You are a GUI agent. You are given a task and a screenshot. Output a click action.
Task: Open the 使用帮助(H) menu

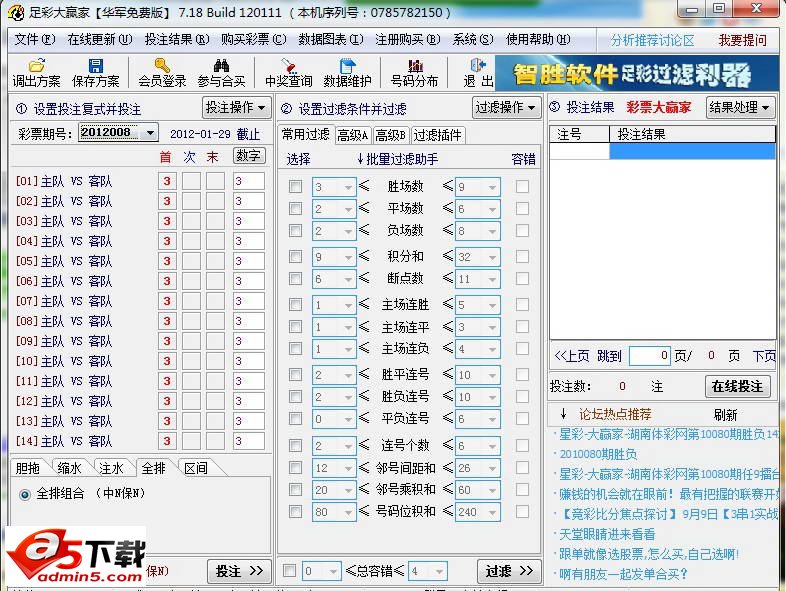pos(538,40)
